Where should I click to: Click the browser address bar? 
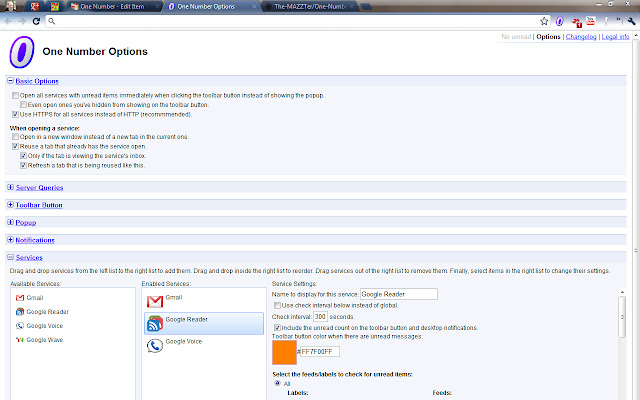[296, 21]
